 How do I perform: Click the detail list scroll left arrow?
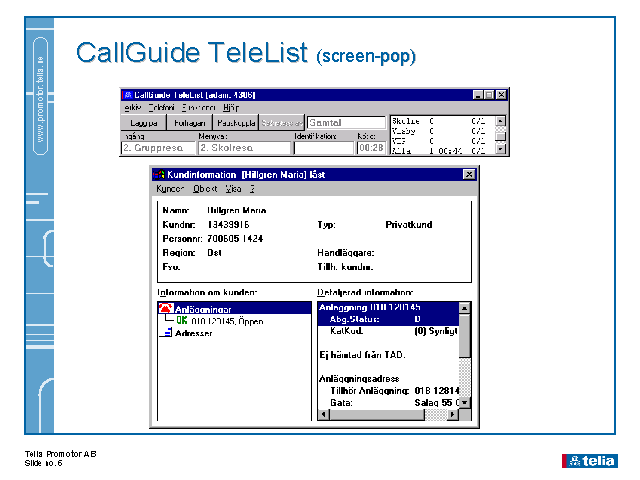(x=324, y=415)
